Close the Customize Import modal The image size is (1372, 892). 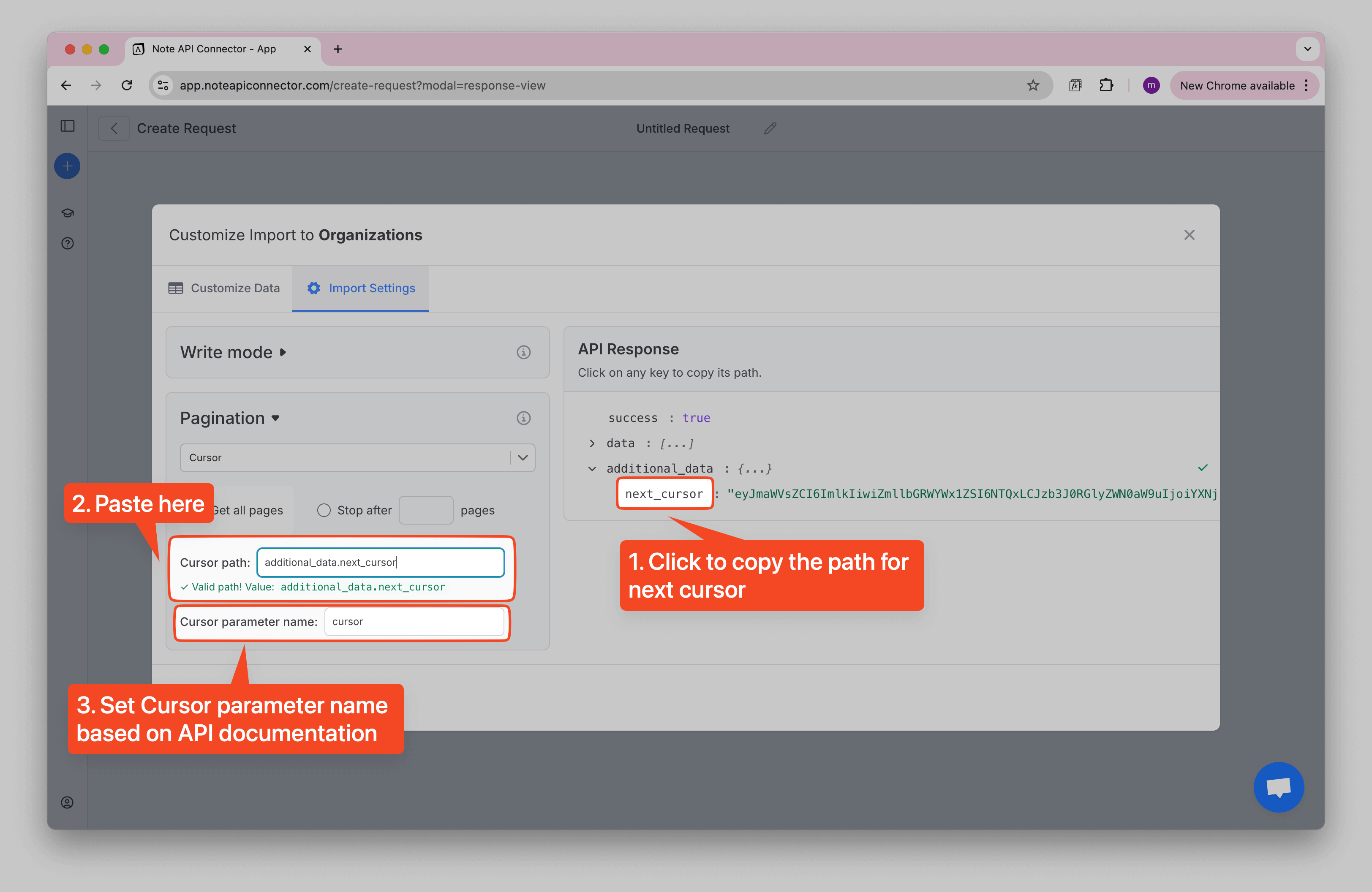pos(1189,235)
